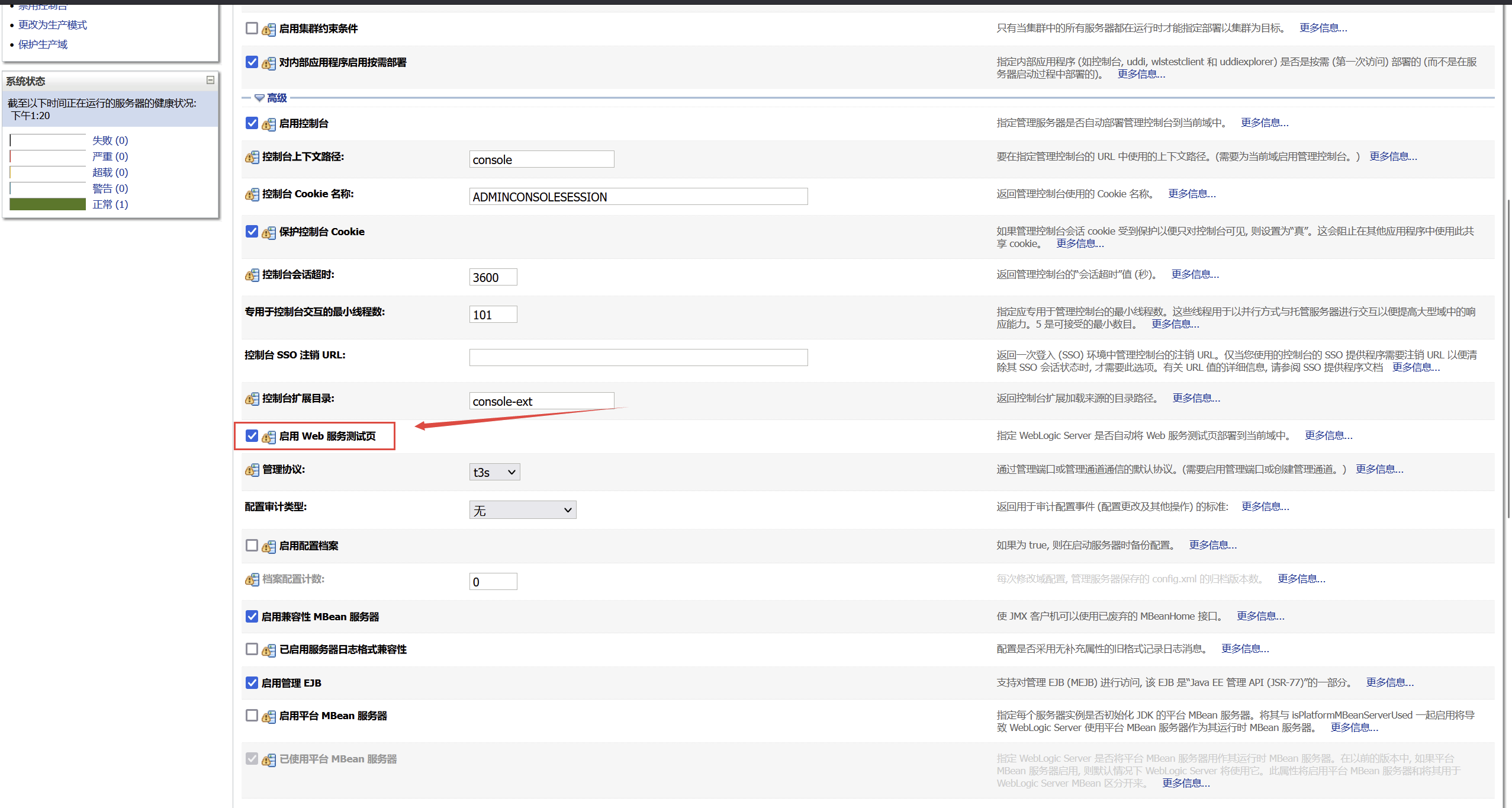Click the console-ext directory field
The height and width of the screenshot is (808, 1512).
coord(542,400)
